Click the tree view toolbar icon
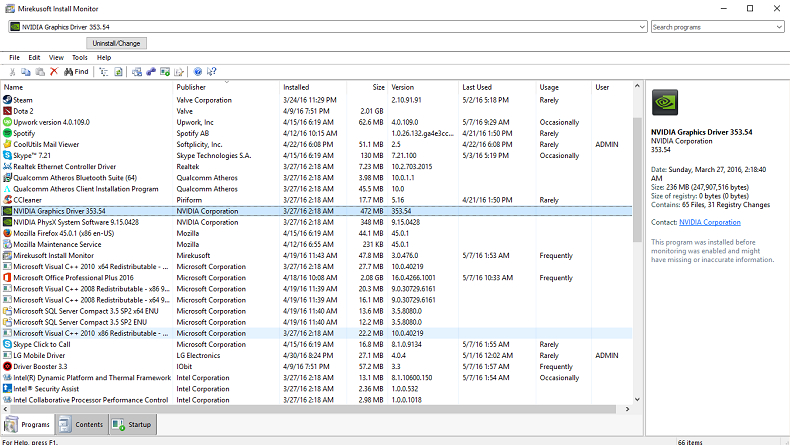The width and height of the screenshot is (790, 445). pyautogui.click(x=104, y=72)
